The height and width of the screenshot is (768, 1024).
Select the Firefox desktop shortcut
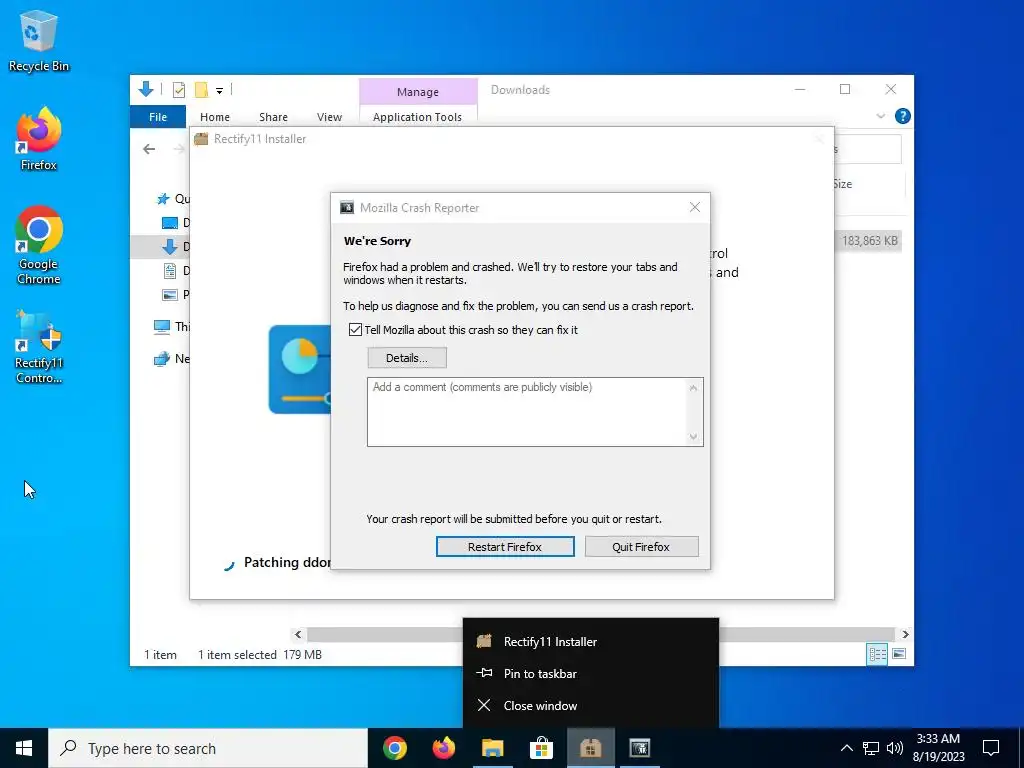click(38, 139)
